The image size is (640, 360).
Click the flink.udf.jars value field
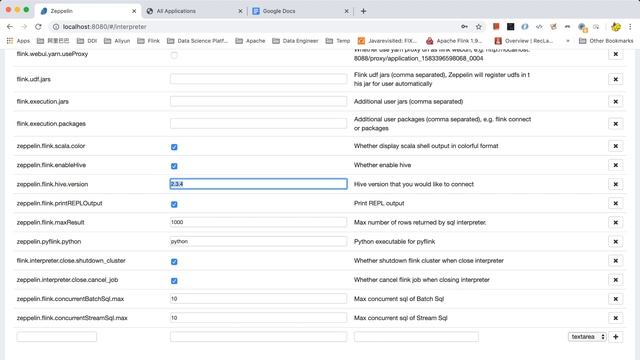point(258,79)
